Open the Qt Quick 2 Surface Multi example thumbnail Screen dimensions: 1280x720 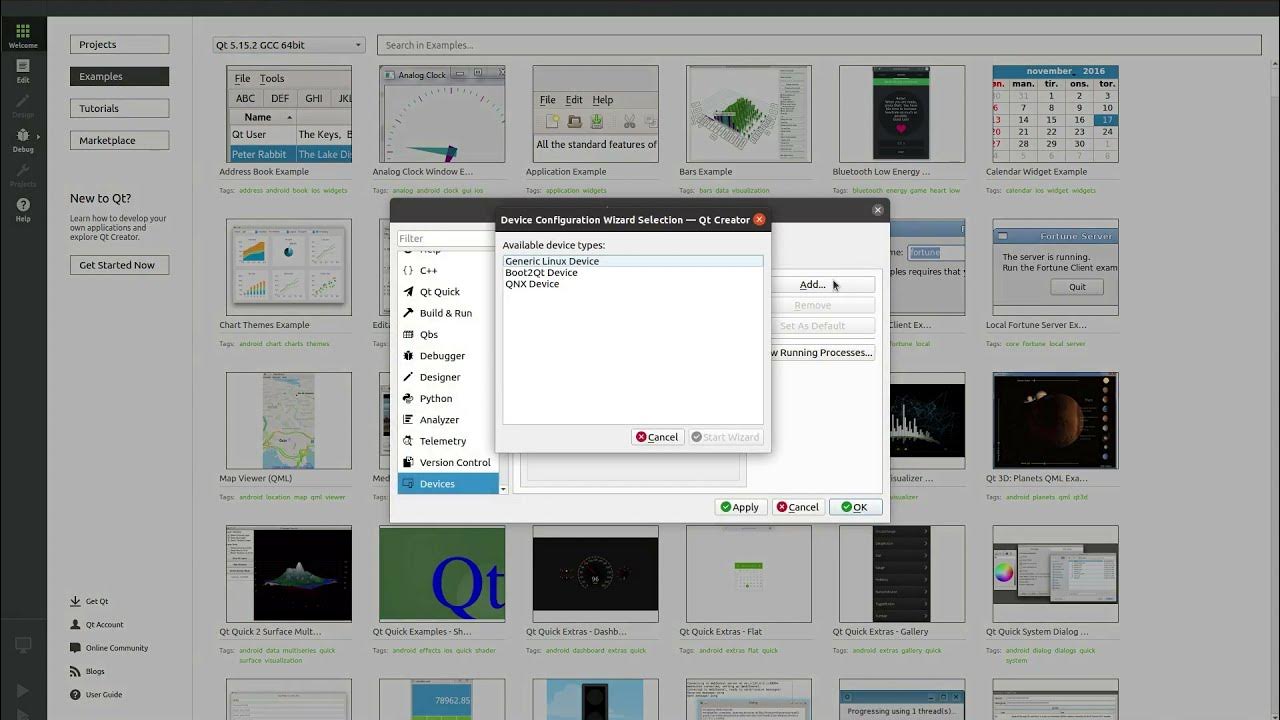pyautogui.click(x=289, y=574)
